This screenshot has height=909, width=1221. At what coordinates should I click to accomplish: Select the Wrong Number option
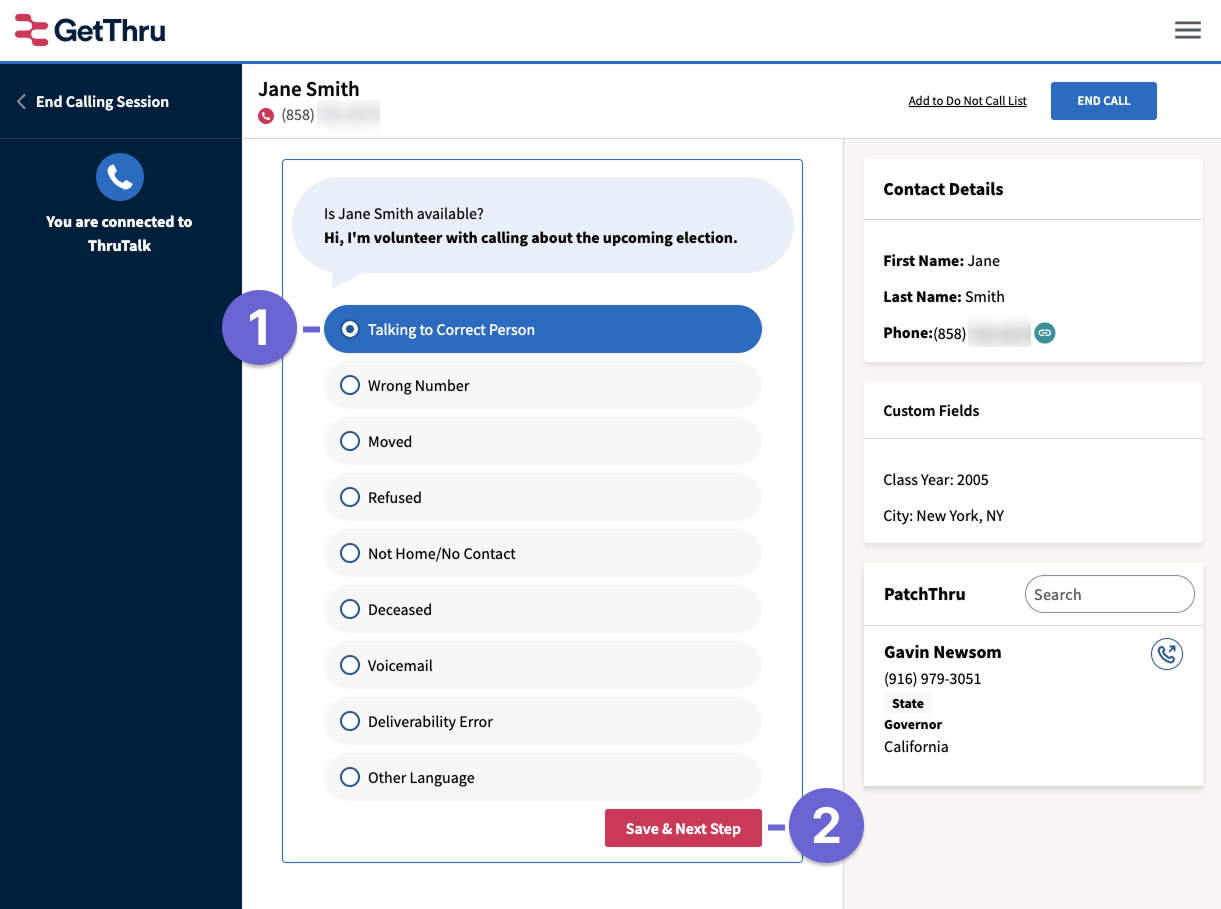pyautogui.click(x=543, y=385)
